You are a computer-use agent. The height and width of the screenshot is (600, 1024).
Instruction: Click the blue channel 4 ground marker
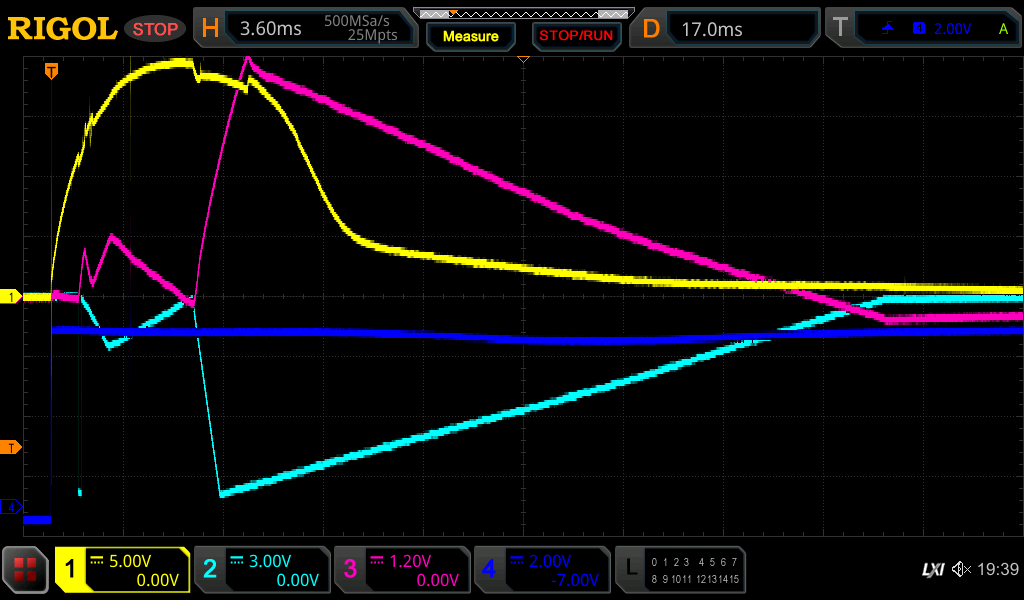11,507
